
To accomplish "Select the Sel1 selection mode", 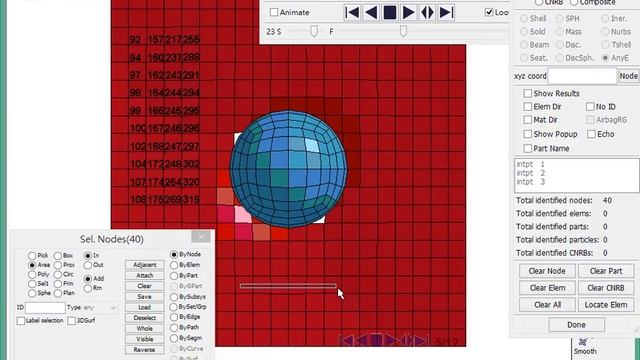I will coord(32,284).
